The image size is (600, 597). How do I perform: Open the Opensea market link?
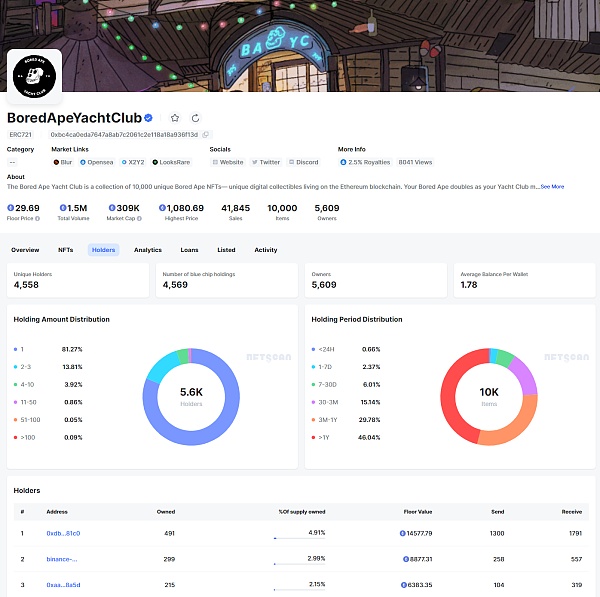tap(96, 162)
